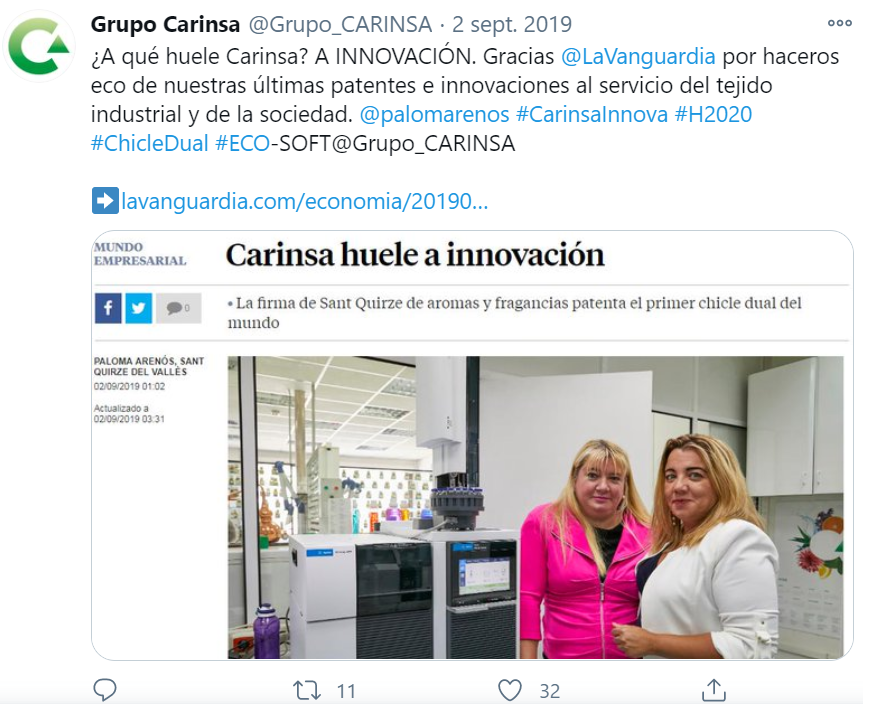
Task: Click the Grupo Carinsa display name
Action: (165, 24)
